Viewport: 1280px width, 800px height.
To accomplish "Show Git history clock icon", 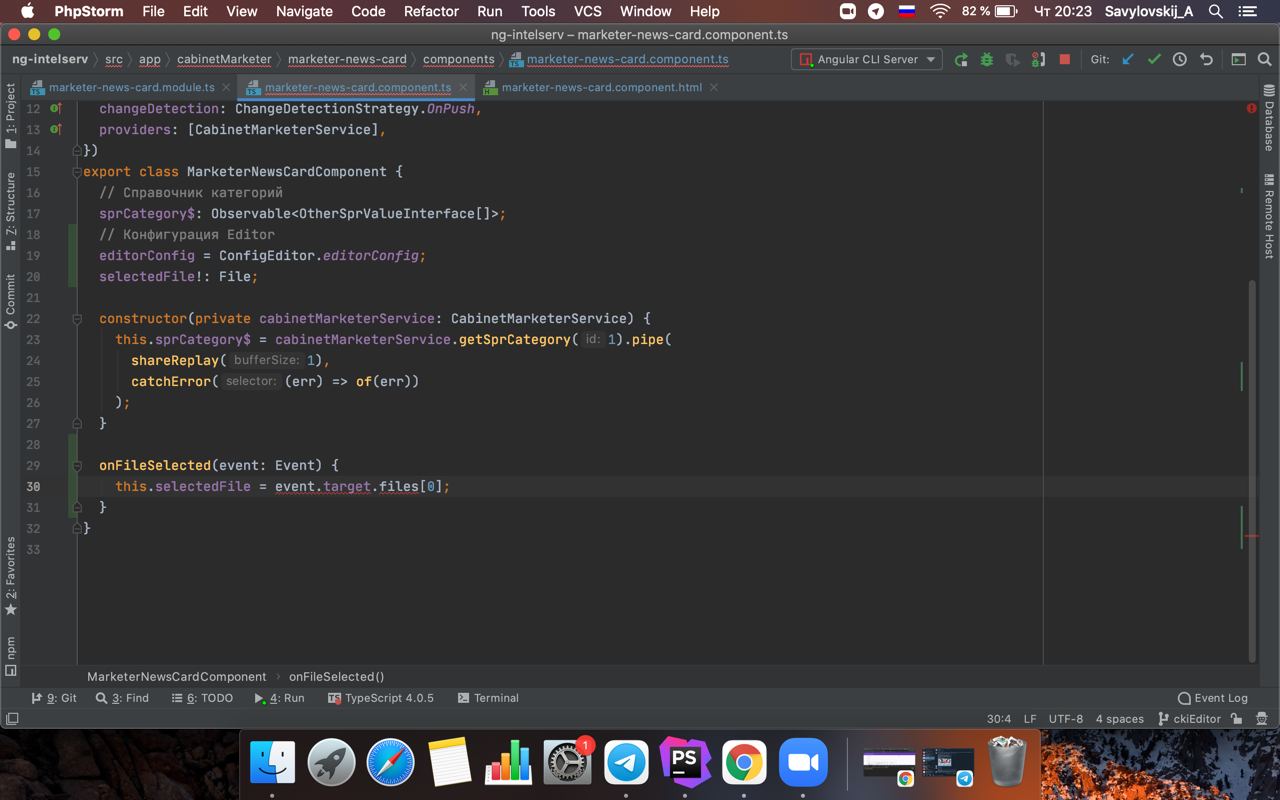I will (1180, 59).
